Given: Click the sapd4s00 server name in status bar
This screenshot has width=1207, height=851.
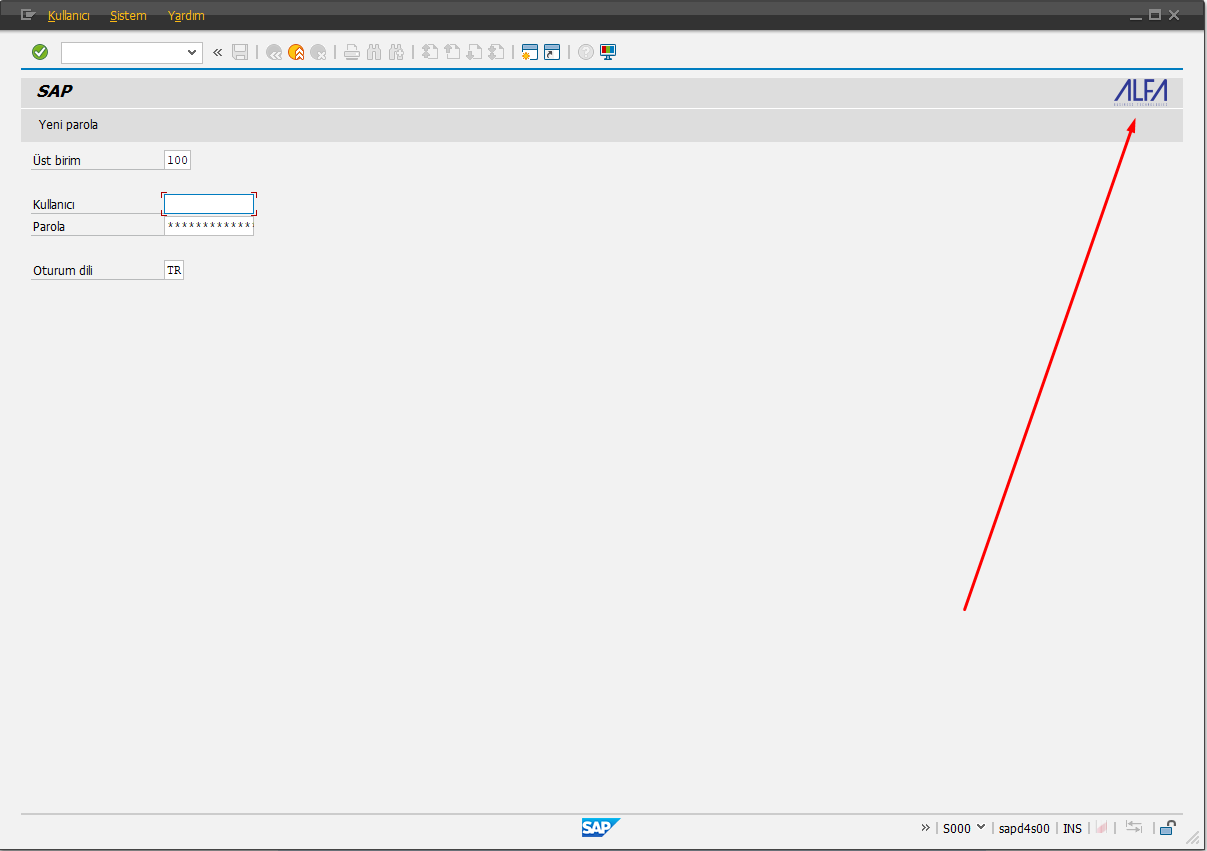Looking at the screenshot, I should click(1024, 828).
